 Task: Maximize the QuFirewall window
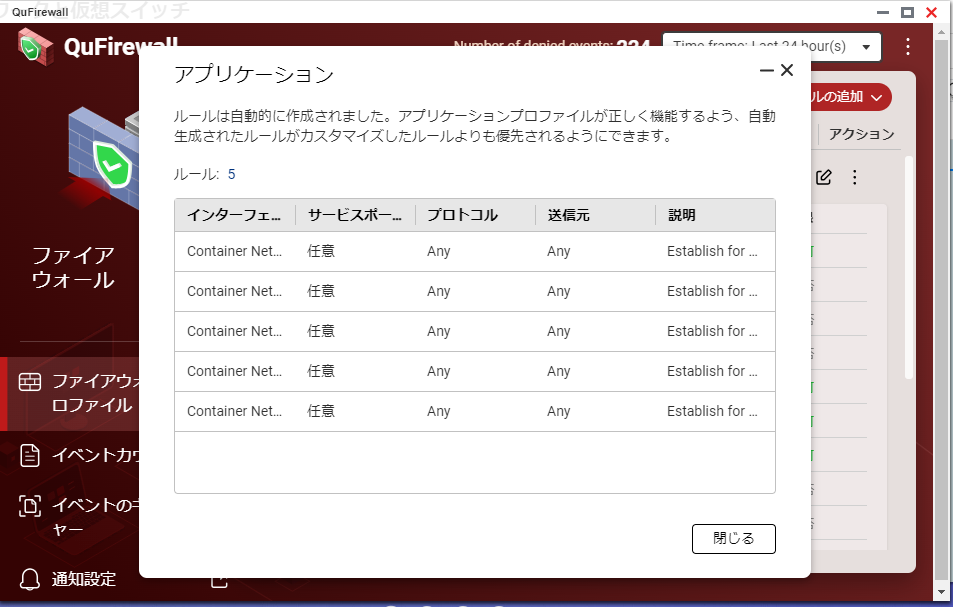907,12
